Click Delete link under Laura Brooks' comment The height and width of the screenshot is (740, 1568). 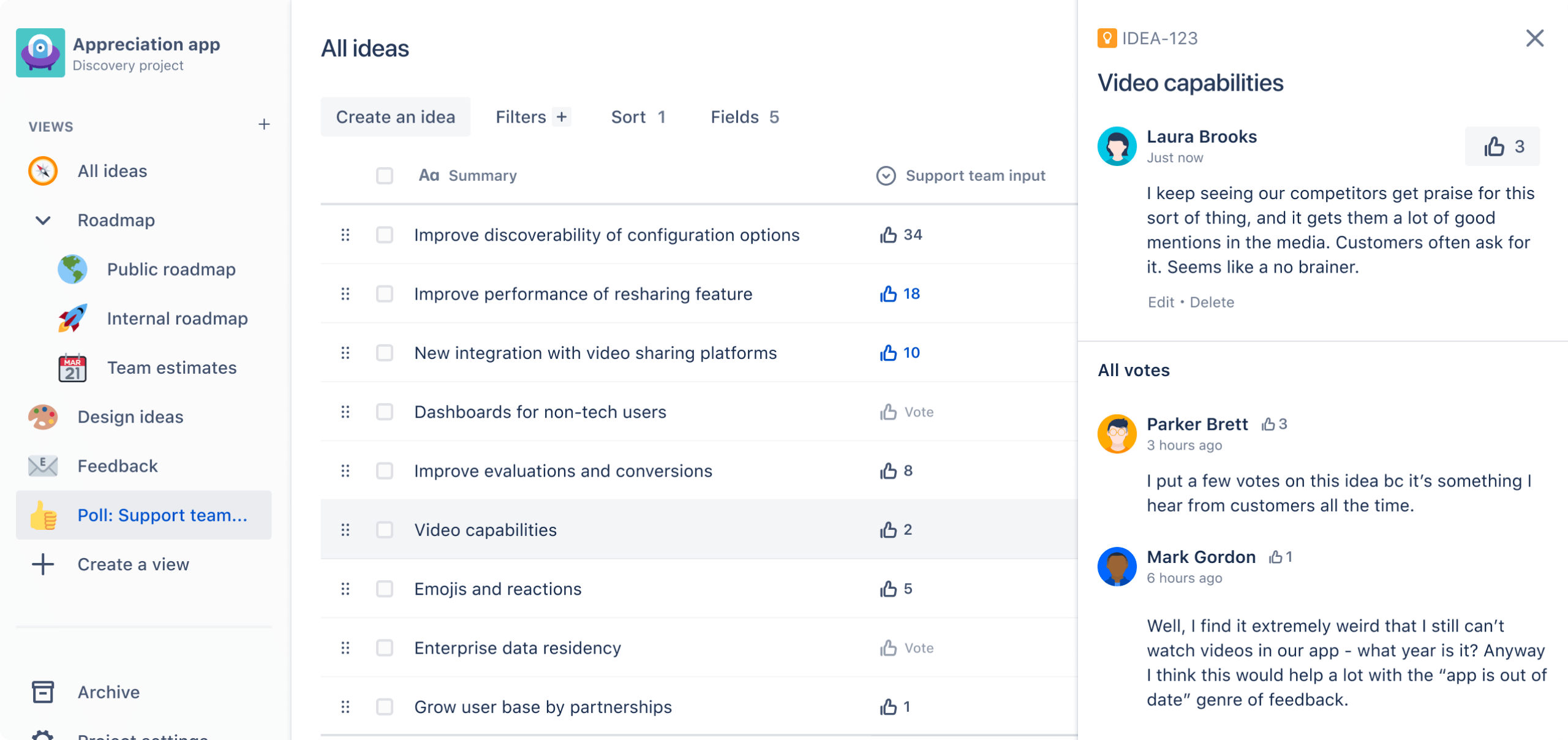(1212, 302)
